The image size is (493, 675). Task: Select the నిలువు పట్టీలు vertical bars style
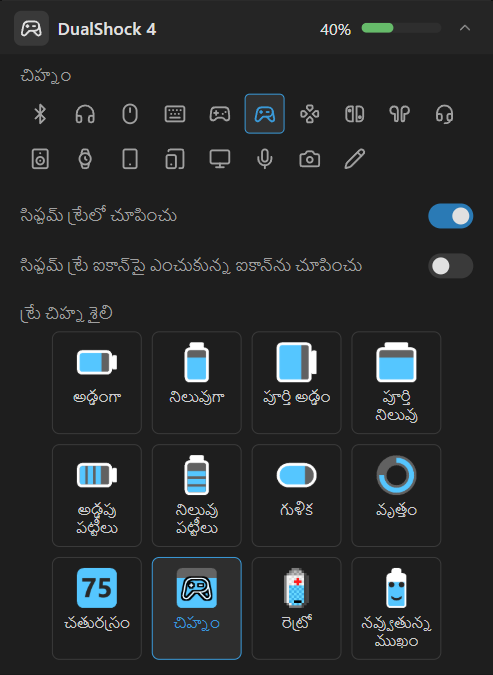pyautogui.click(x=197, y=495)
